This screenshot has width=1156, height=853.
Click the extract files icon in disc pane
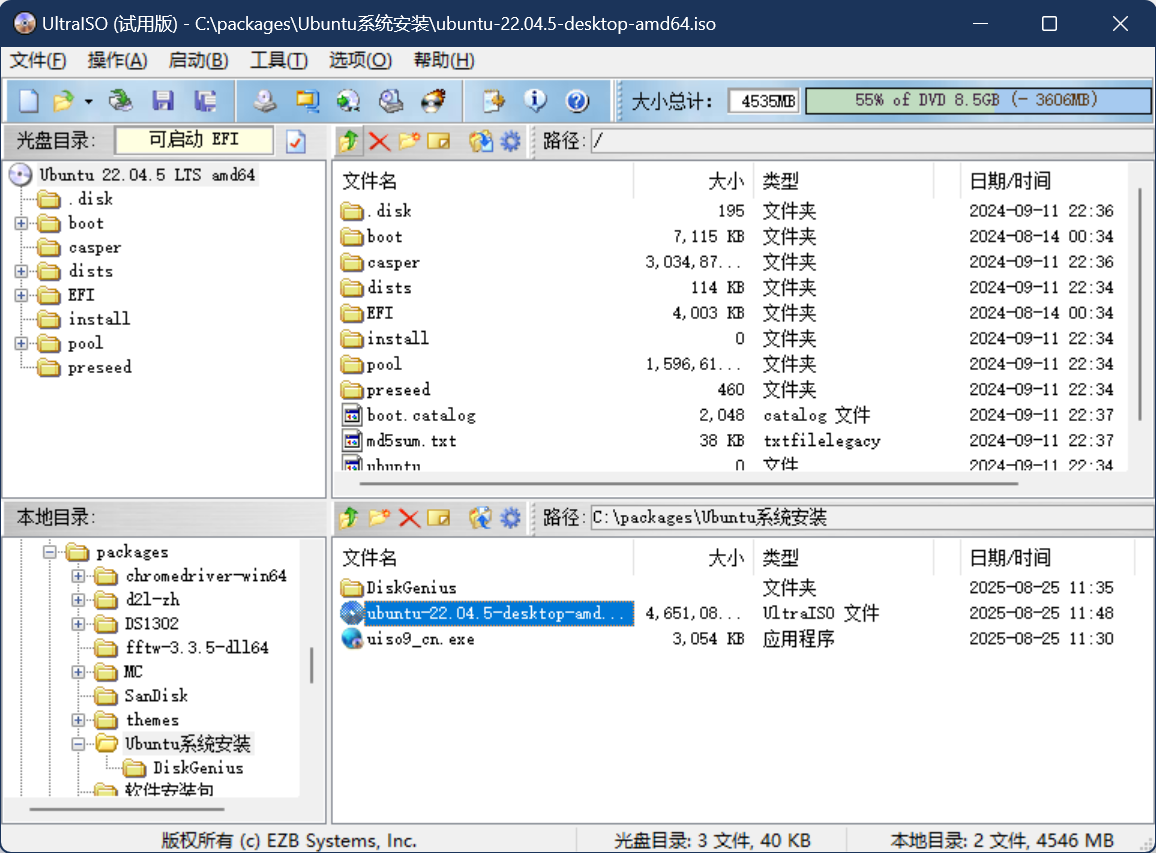[481, 140]
